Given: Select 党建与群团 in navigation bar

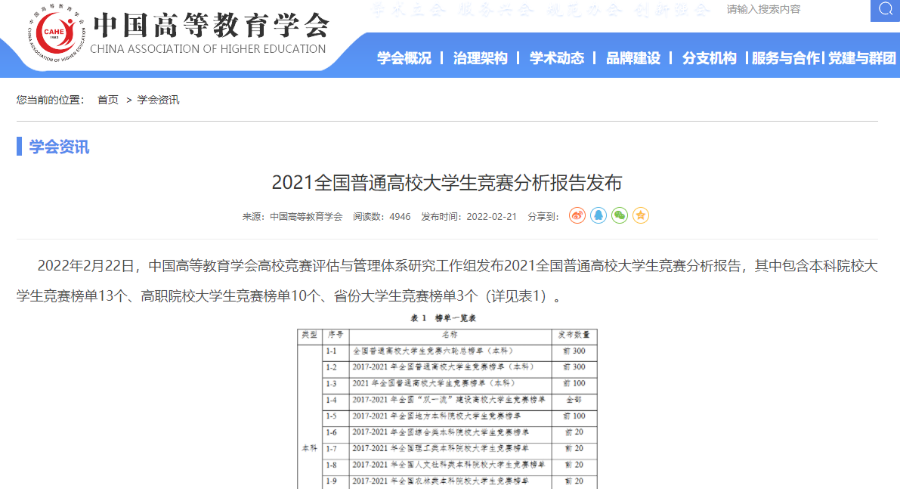Looking at the screenshot, I should click(861, 58).
